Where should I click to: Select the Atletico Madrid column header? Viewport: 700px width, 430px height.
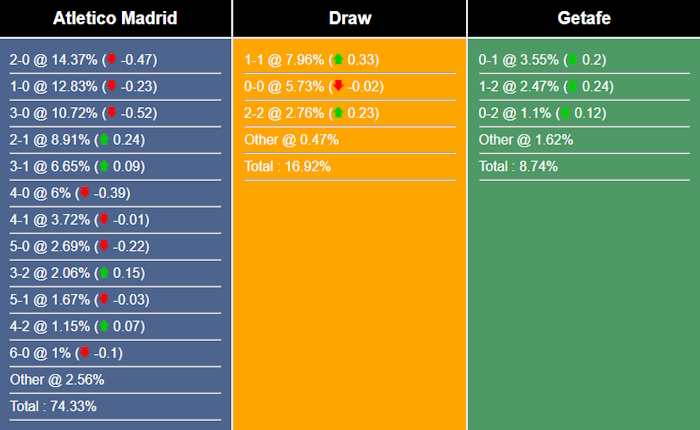(116, 18)
